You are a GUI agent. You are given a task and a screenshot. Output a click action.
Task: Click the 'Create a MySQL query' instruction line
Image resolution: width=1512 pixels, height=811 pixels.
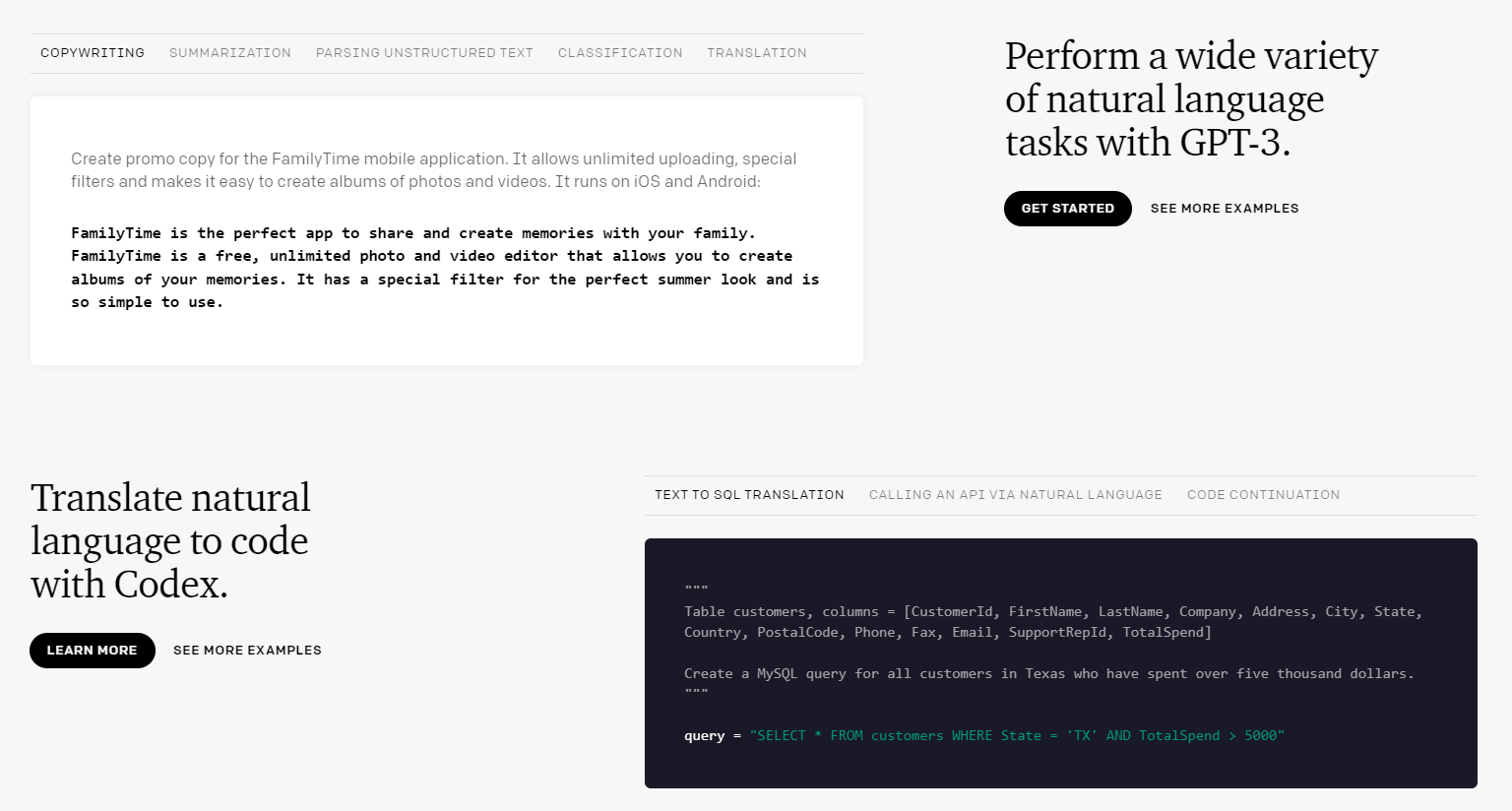(1048, 674)
